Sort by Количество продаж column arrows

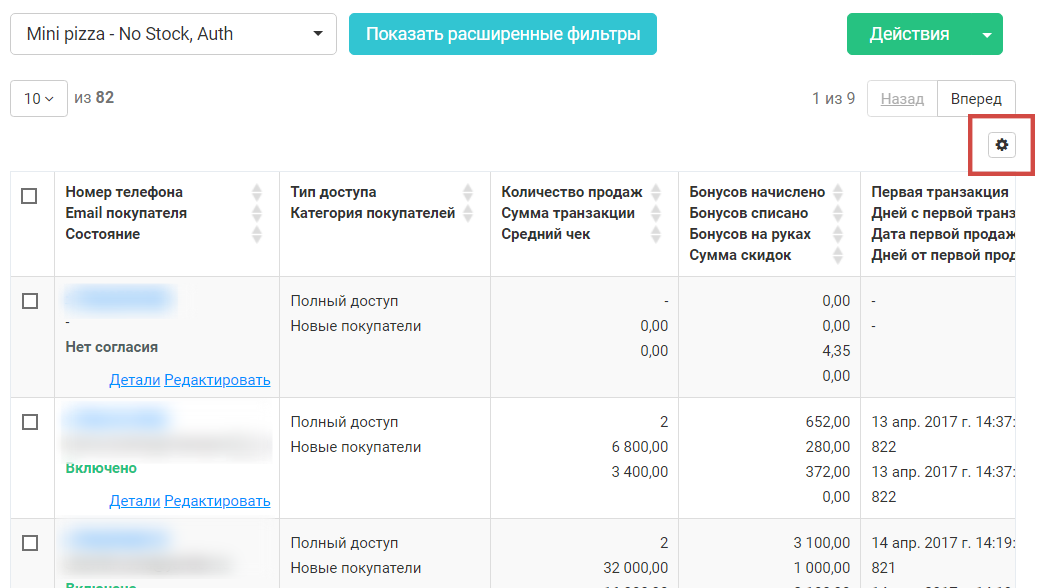tap(656, 192)
